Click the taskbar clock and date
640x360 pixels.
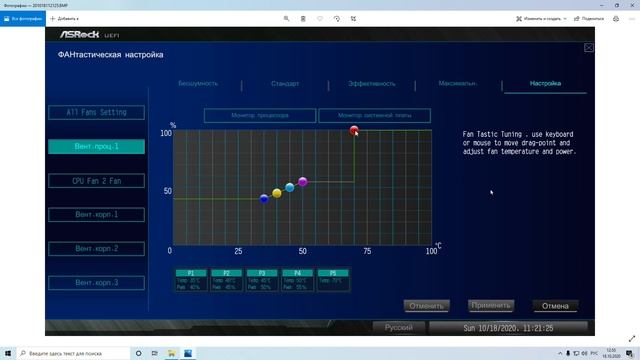tap(611, 353)
